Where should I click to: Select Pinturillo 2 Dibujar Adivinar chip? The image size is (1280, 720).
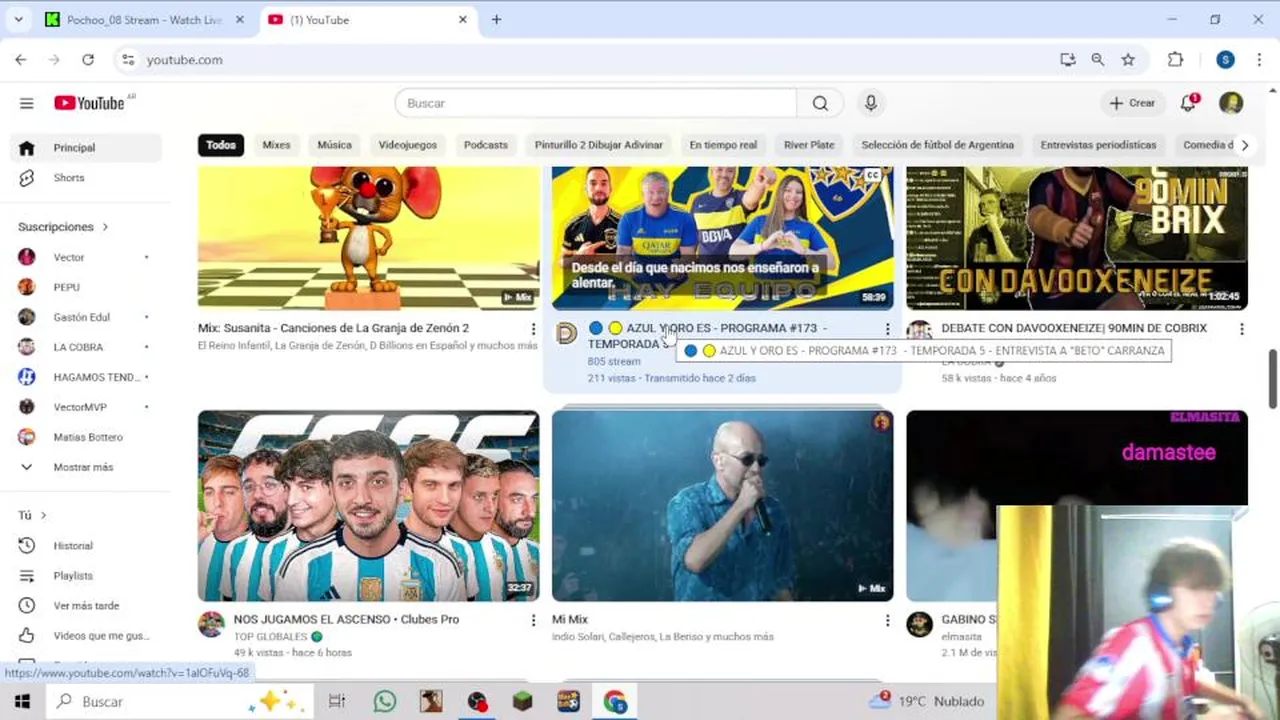(598, 145)
